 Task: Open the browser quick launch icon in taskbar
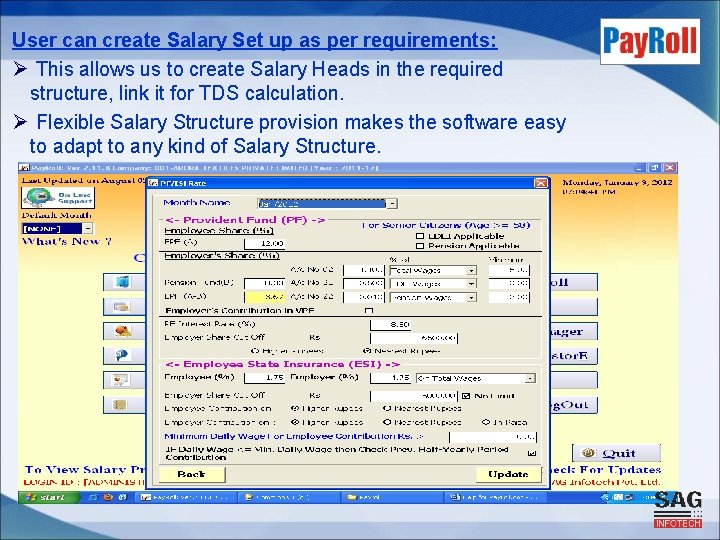[108, 497]
